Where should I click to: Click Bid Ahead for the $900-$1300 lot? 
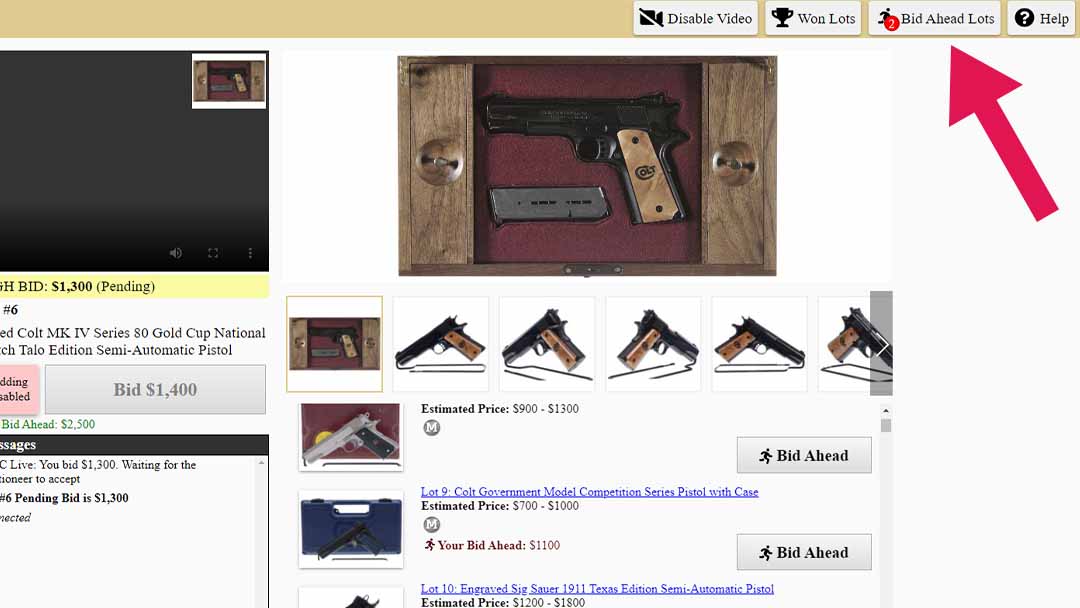coord(804,455)
